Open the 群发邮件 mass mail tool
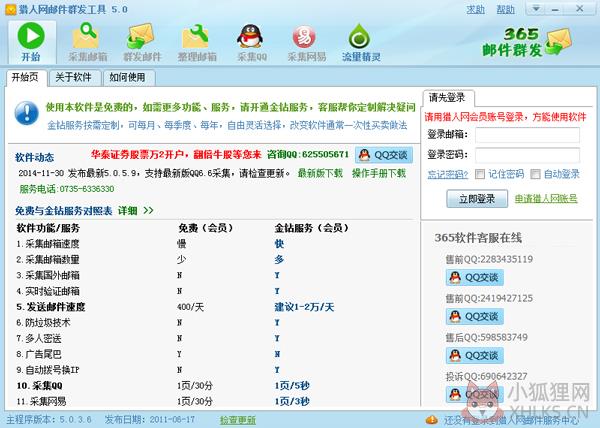The width and height of the screenshot is (600, 428). tap(142, 42)
